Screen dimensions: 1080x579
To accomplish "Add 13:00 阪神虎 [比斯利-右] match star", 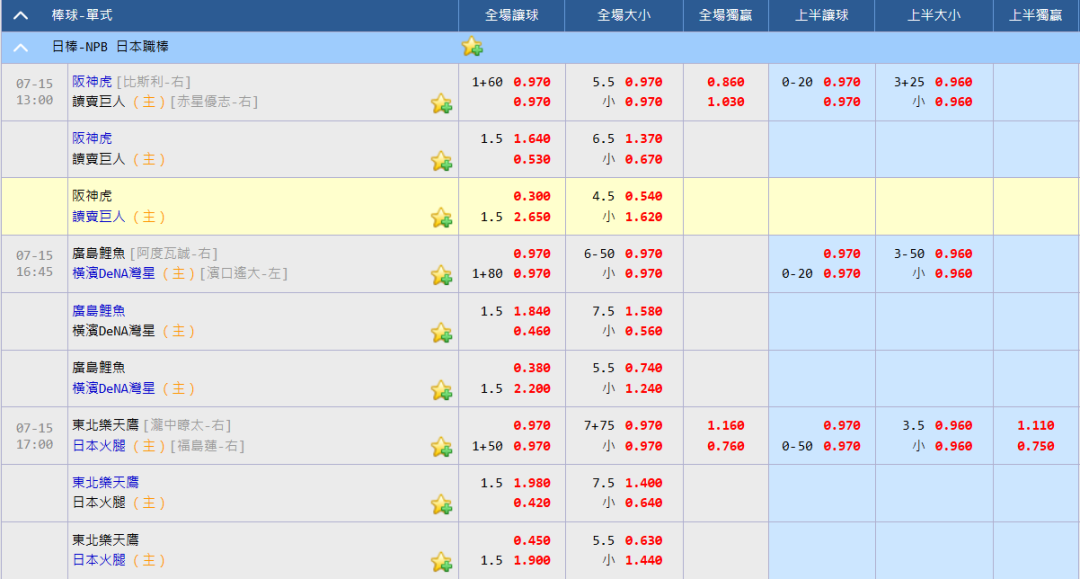I will click(442, 103).
